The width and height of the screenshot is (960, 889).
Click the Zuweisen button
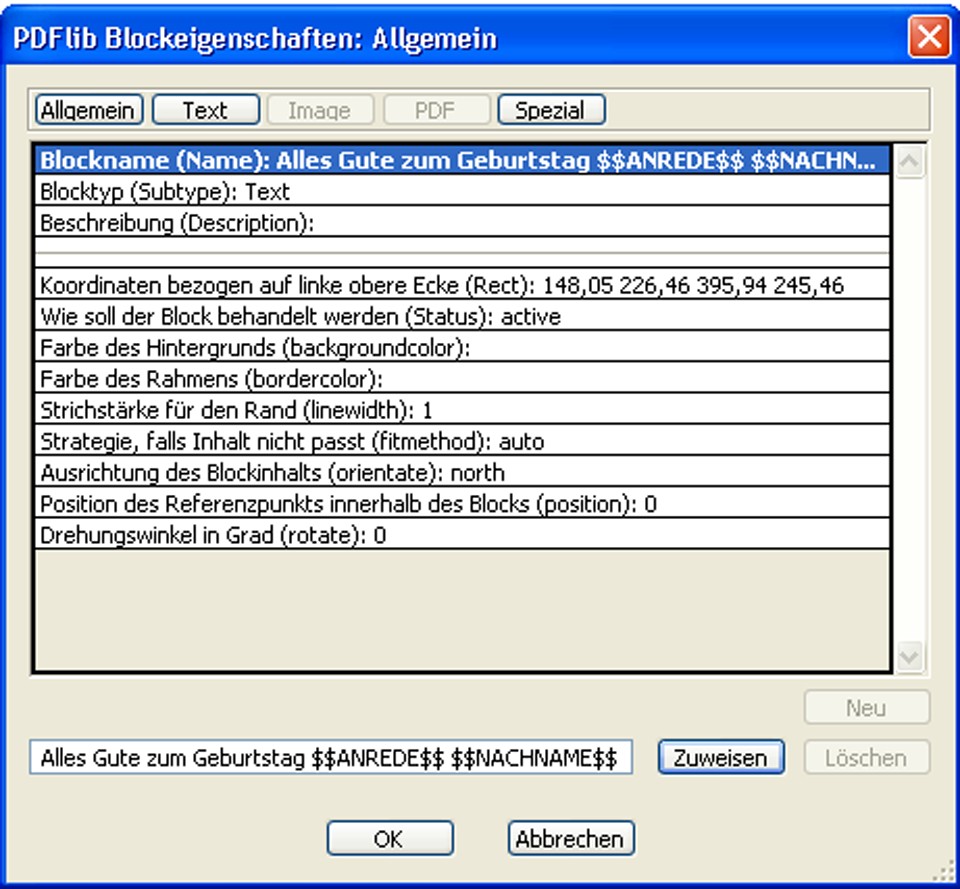tap(721, 757)
